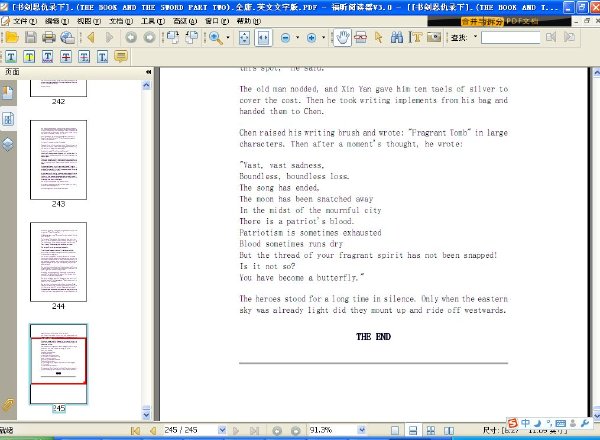Open the 文件 menu
The image size is (600, 440).
tap(25, 21)
